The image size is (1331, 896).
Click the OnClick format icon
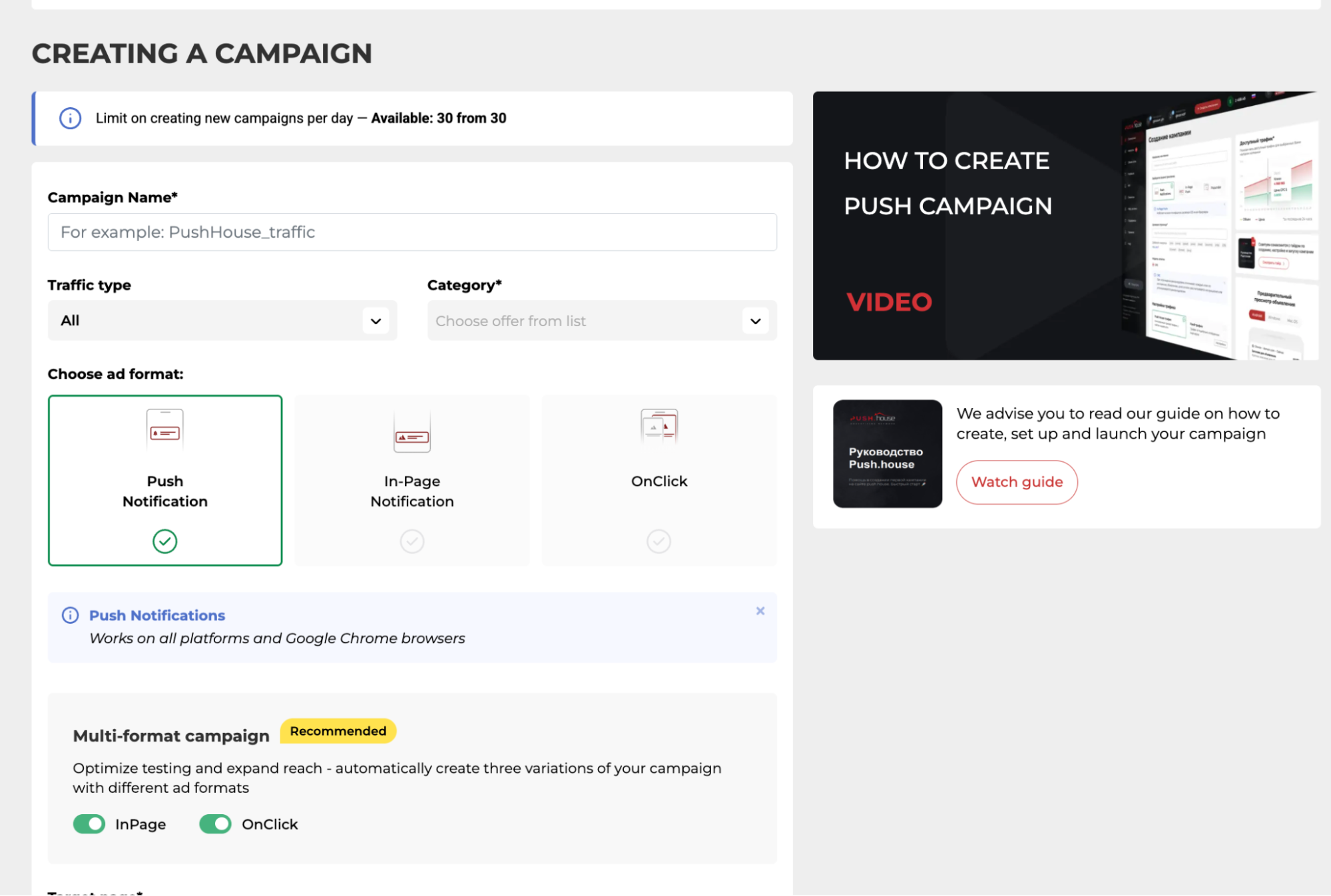click(x=659, y=426)
